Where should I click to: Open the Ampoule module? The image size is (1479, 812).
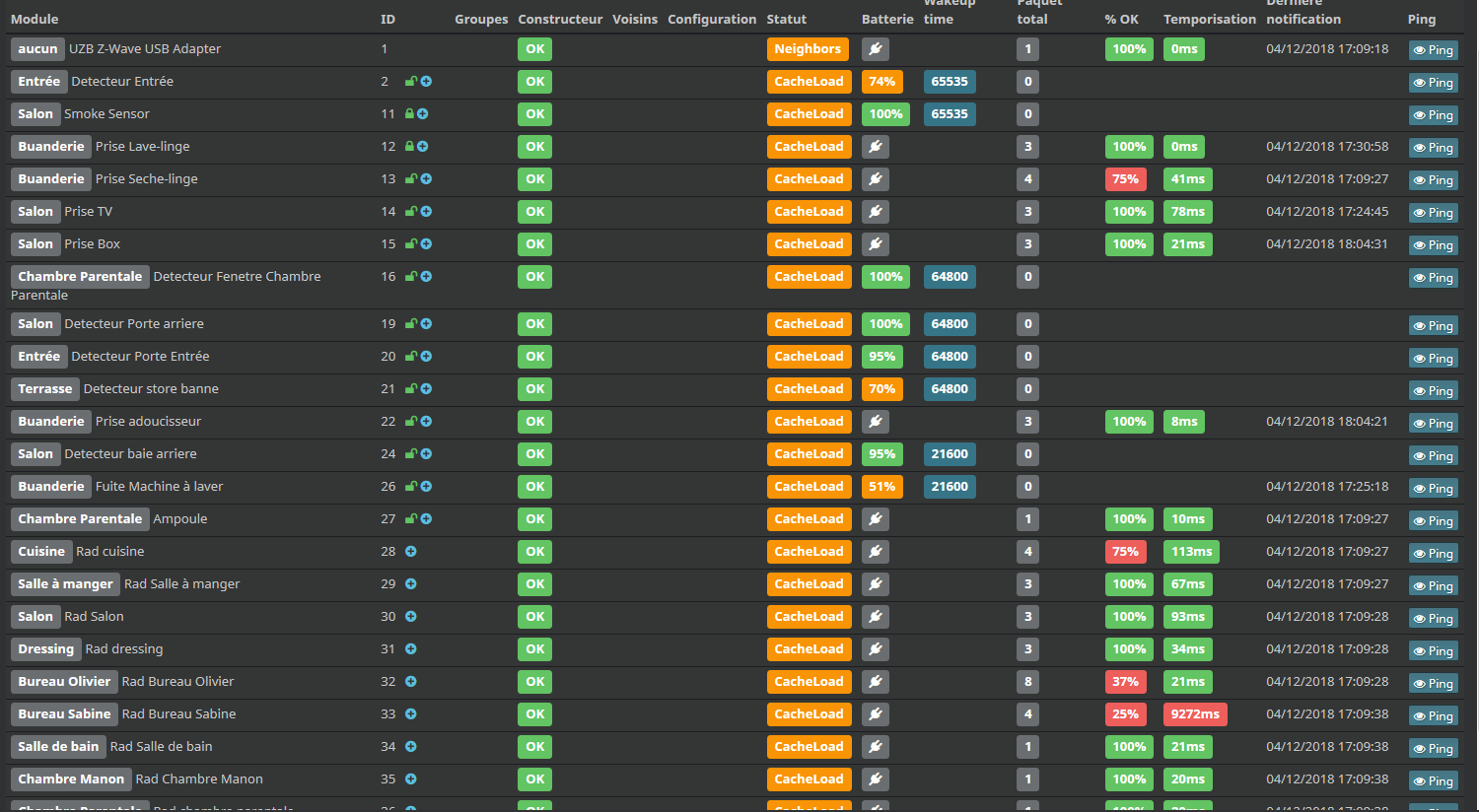[x=179, y=519]
